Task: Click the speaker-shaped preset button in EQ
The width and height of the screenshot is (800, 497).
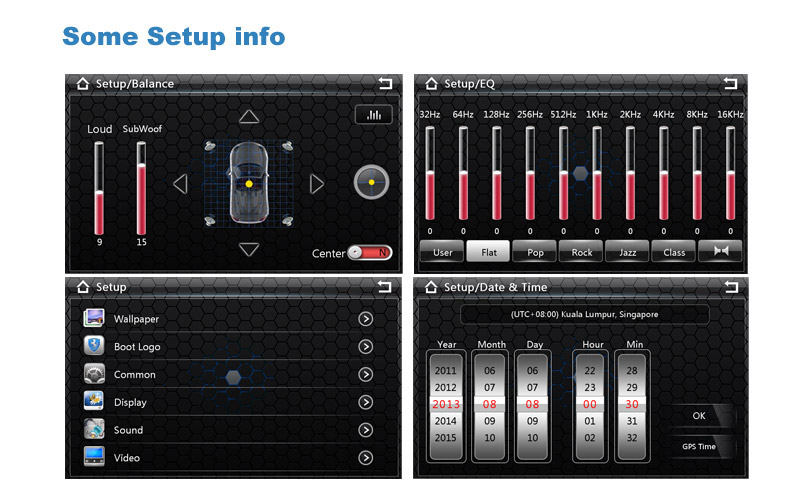Action: click(x=720, y=252)
